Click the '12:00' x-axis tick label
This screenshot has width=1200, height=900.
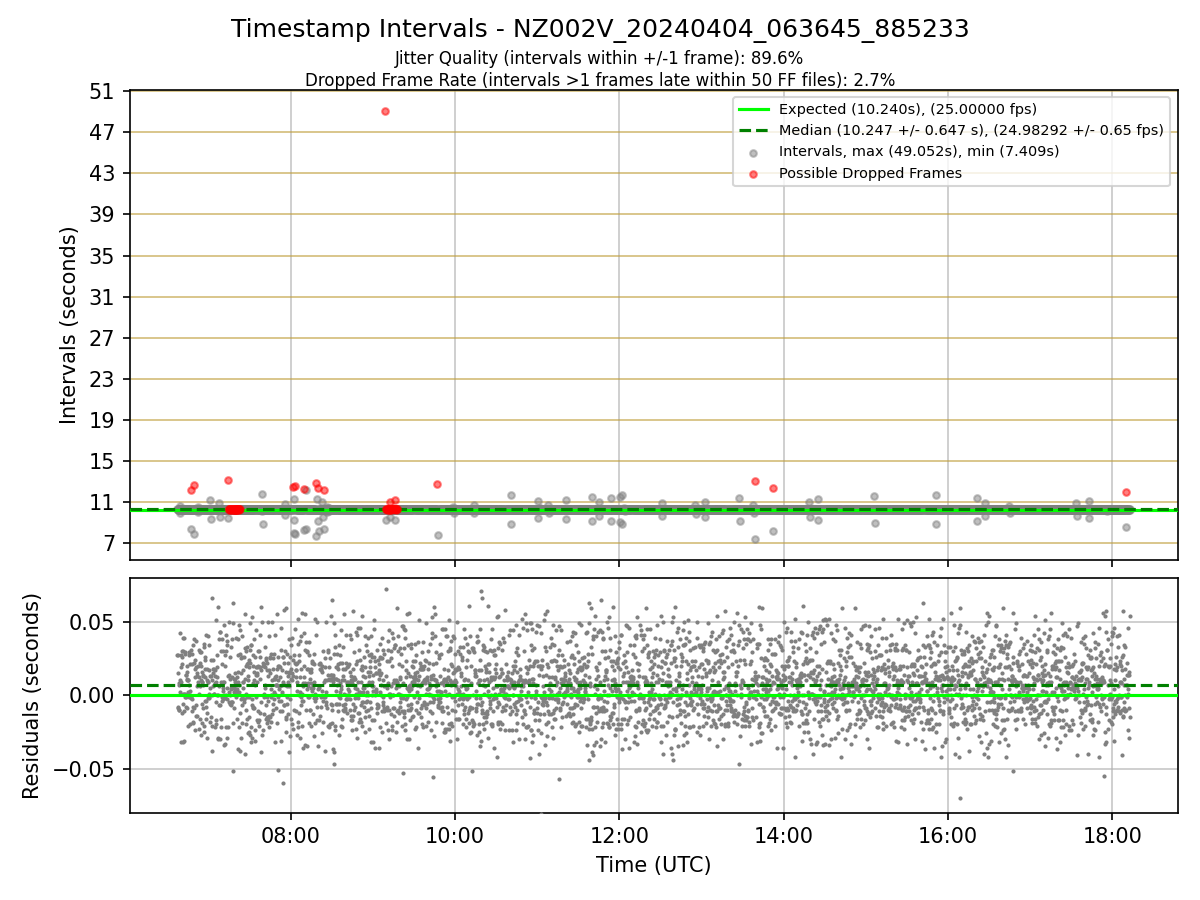coord(619,835)
